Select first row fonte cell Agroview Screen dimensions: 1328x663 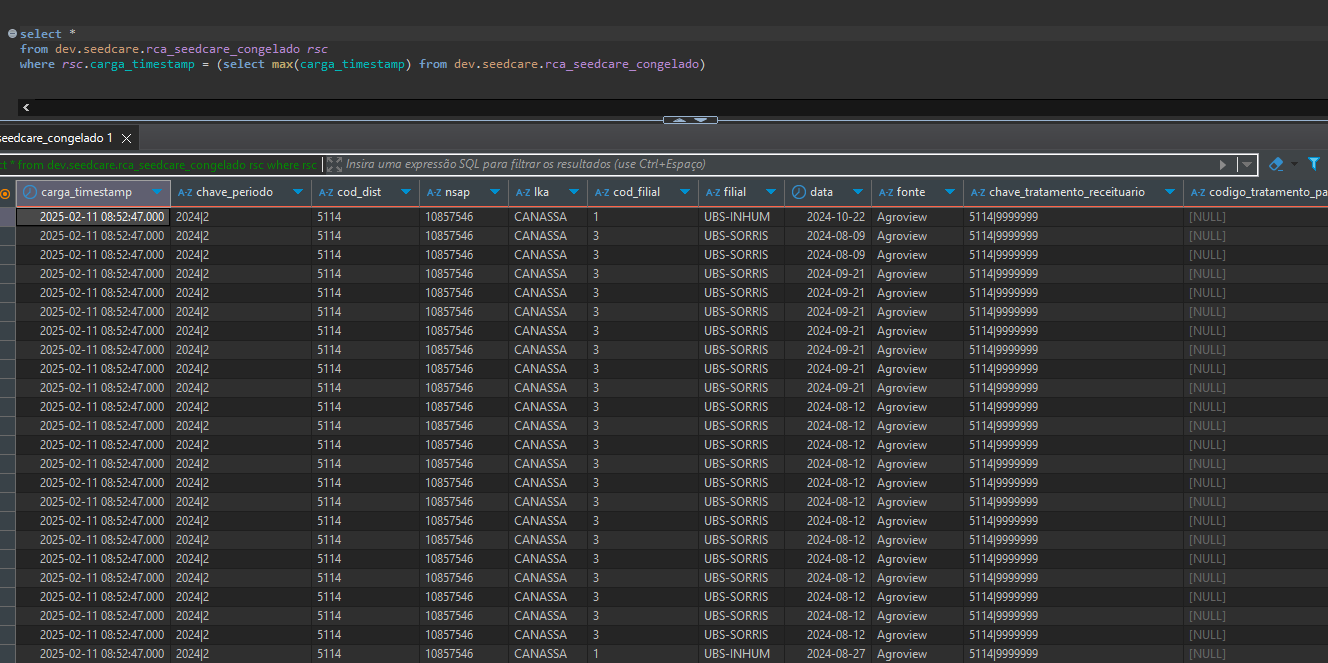917,217
